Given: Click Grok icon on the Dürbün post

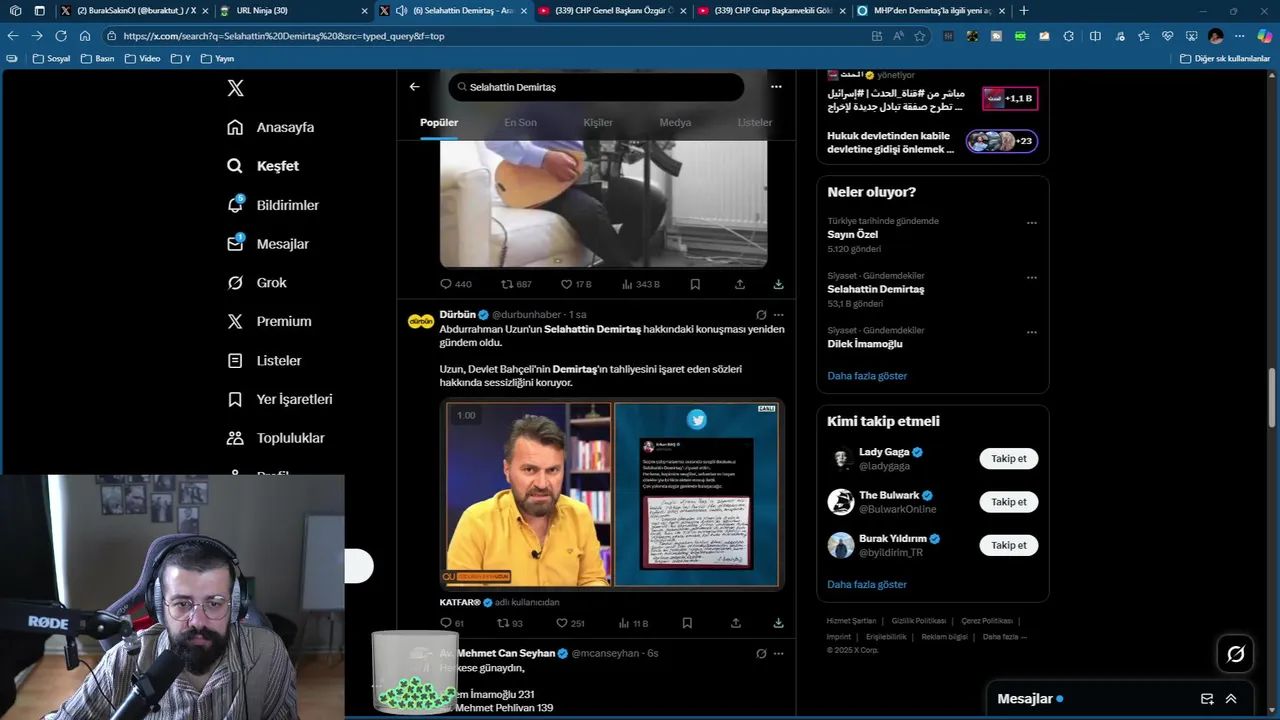Looking at the screenshot, I should click(x=761, y=315).
